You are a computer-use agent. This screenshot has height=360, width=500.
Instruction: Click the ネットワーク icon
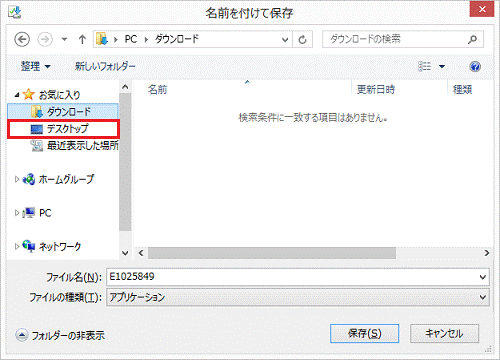[29, 246]
